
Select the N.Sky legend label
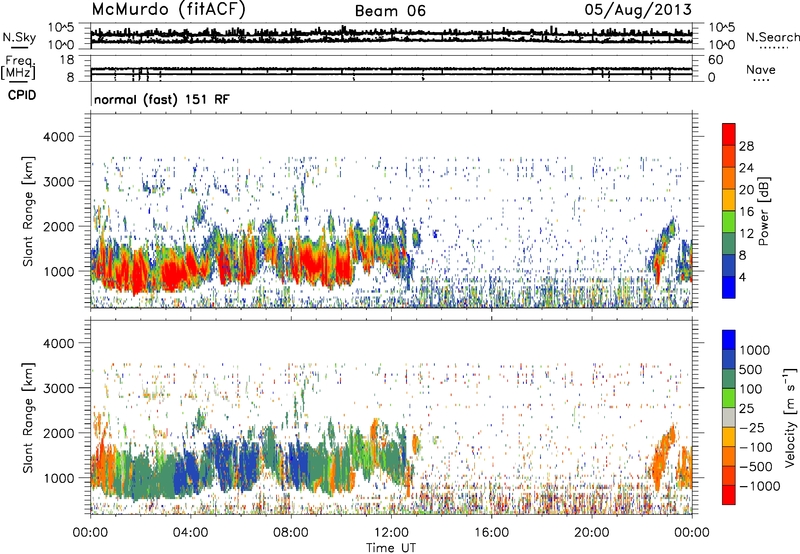click(x=19, y=37)
